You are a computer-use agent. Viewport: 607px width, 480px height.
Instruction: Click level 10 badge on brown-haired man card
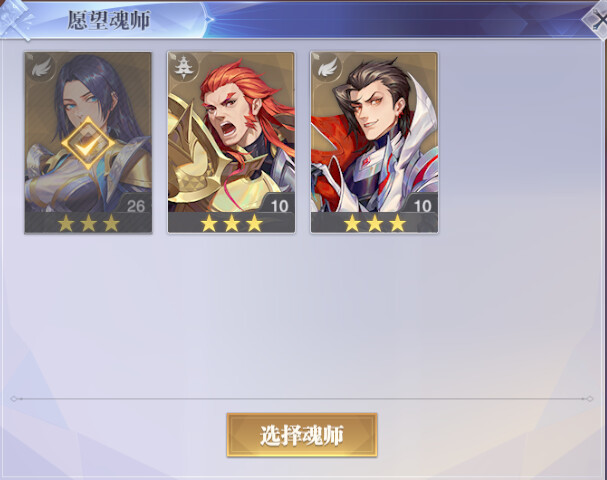click(x=423, y=206)
